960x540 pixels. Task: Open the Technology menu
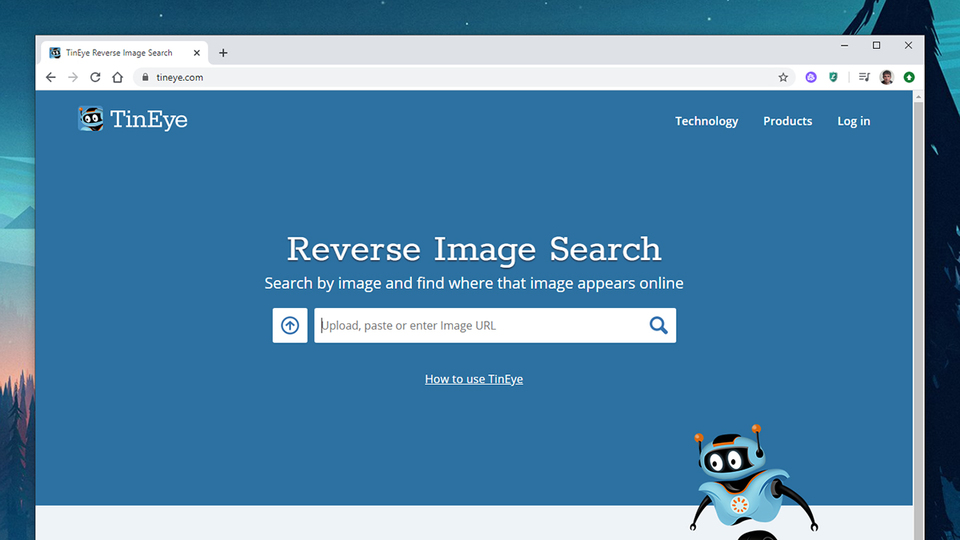[x=707, y=121]
